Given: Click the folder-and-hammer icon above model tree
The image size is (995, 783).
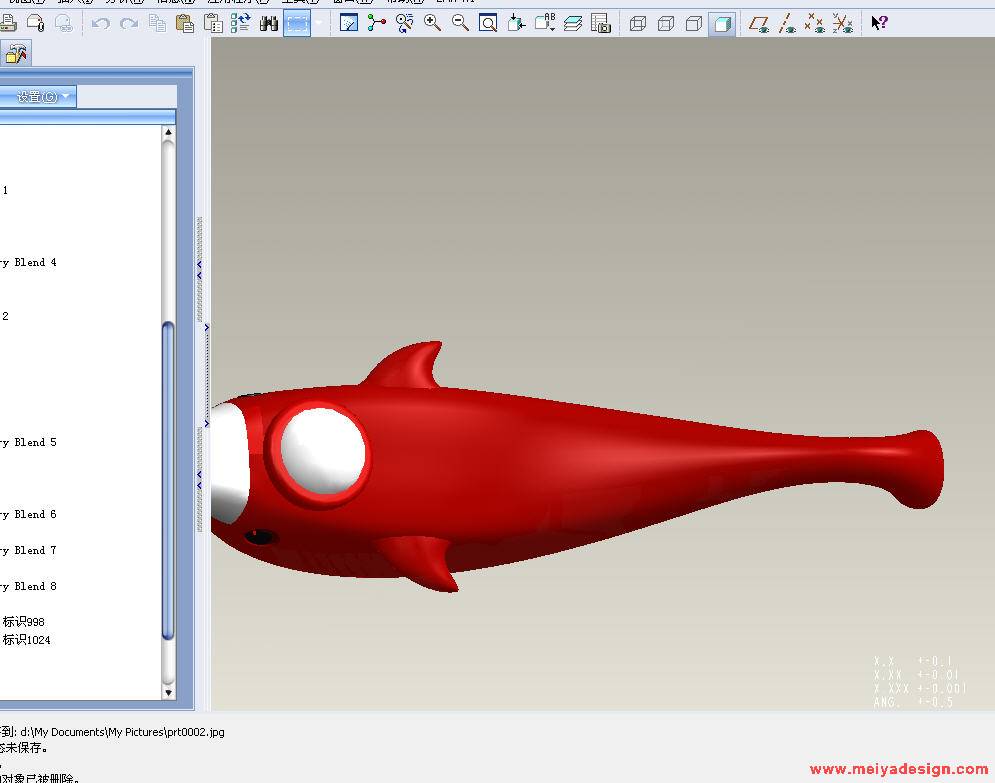Looking at the screenshot, I should pos(15,53).
